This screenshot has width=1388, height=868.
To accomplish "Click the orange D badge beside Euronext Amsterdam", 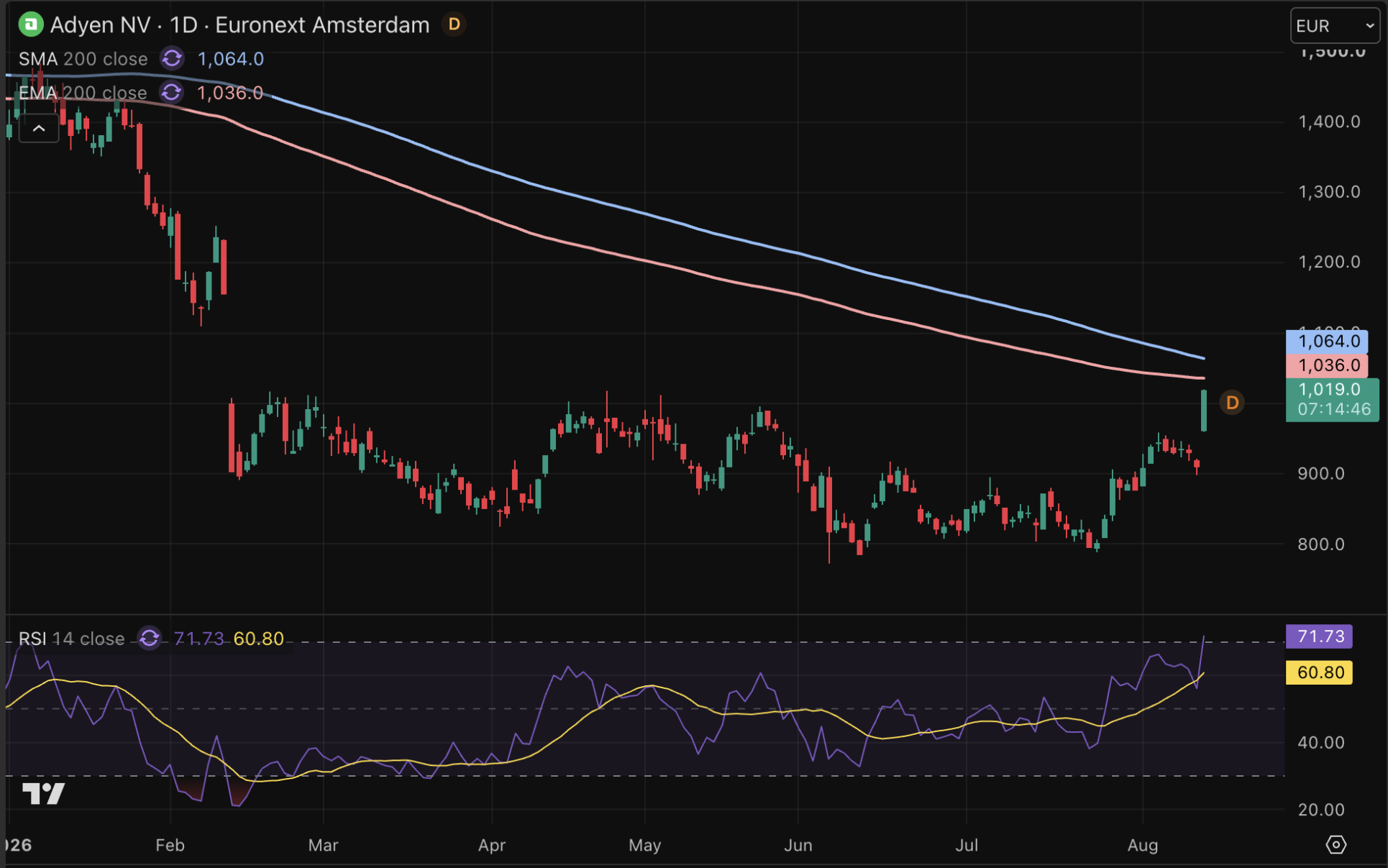I will pos(455,25).
